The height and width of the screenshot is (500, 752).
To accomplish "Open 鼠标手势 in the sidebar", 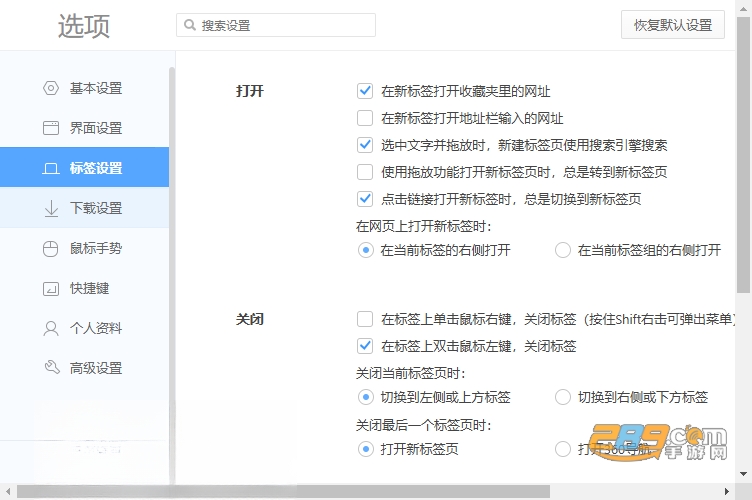I will pos(84,248).
